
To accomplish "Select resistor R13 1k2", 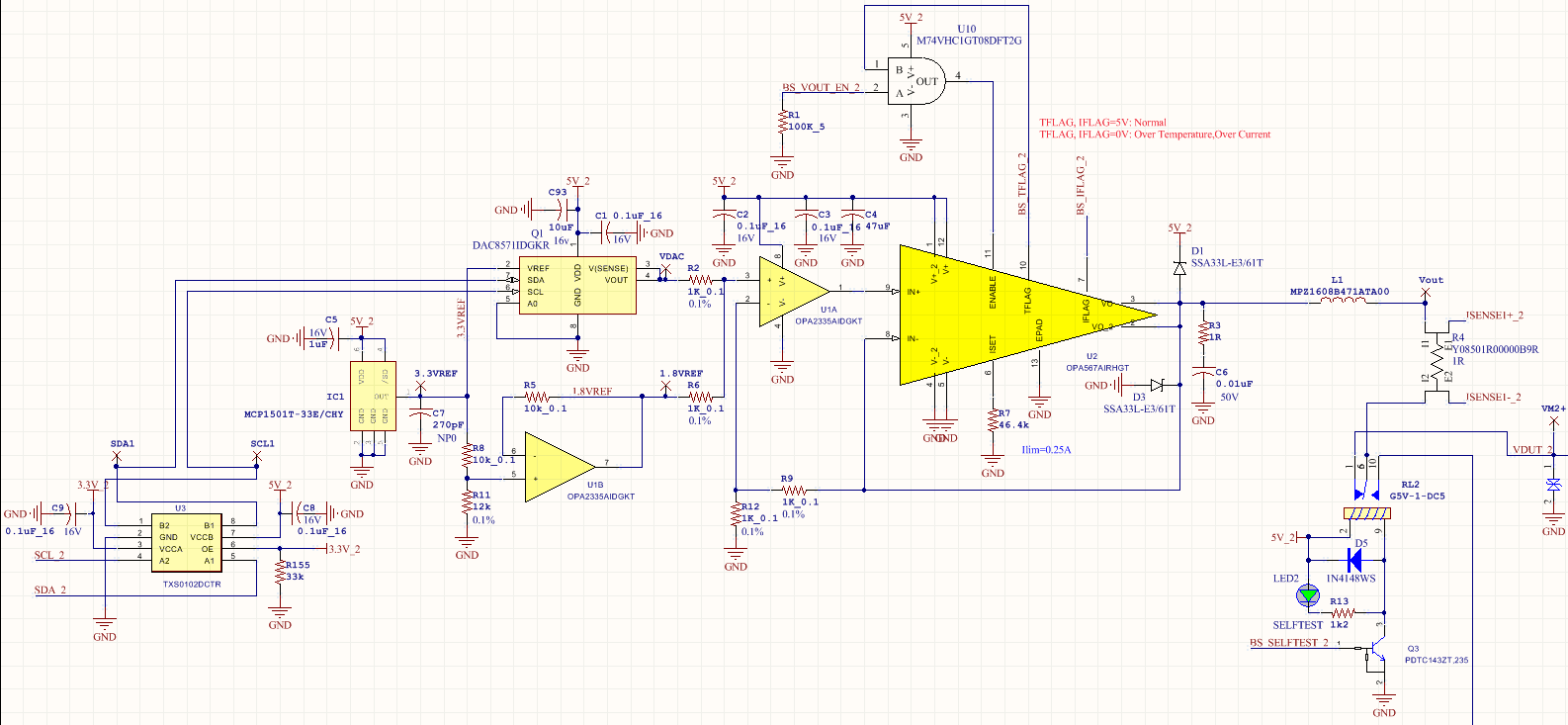I will coord(1343,613).
